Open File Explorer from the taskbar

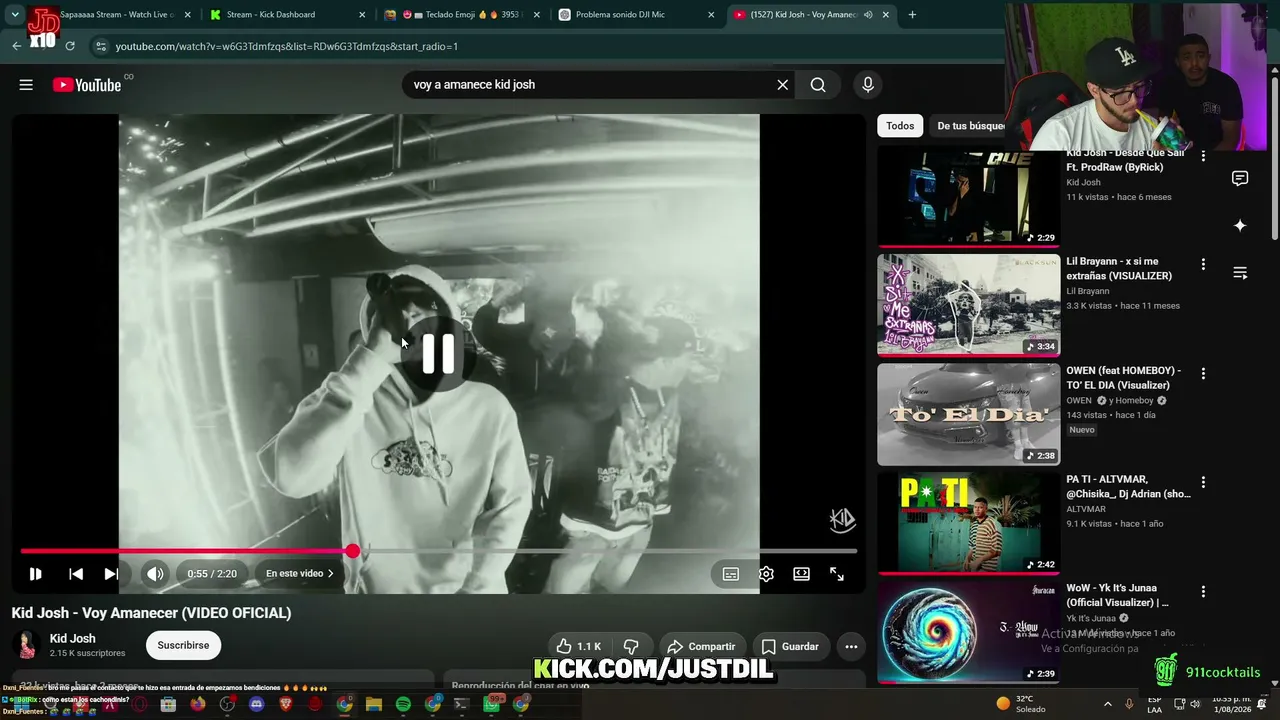coord(374,704)
